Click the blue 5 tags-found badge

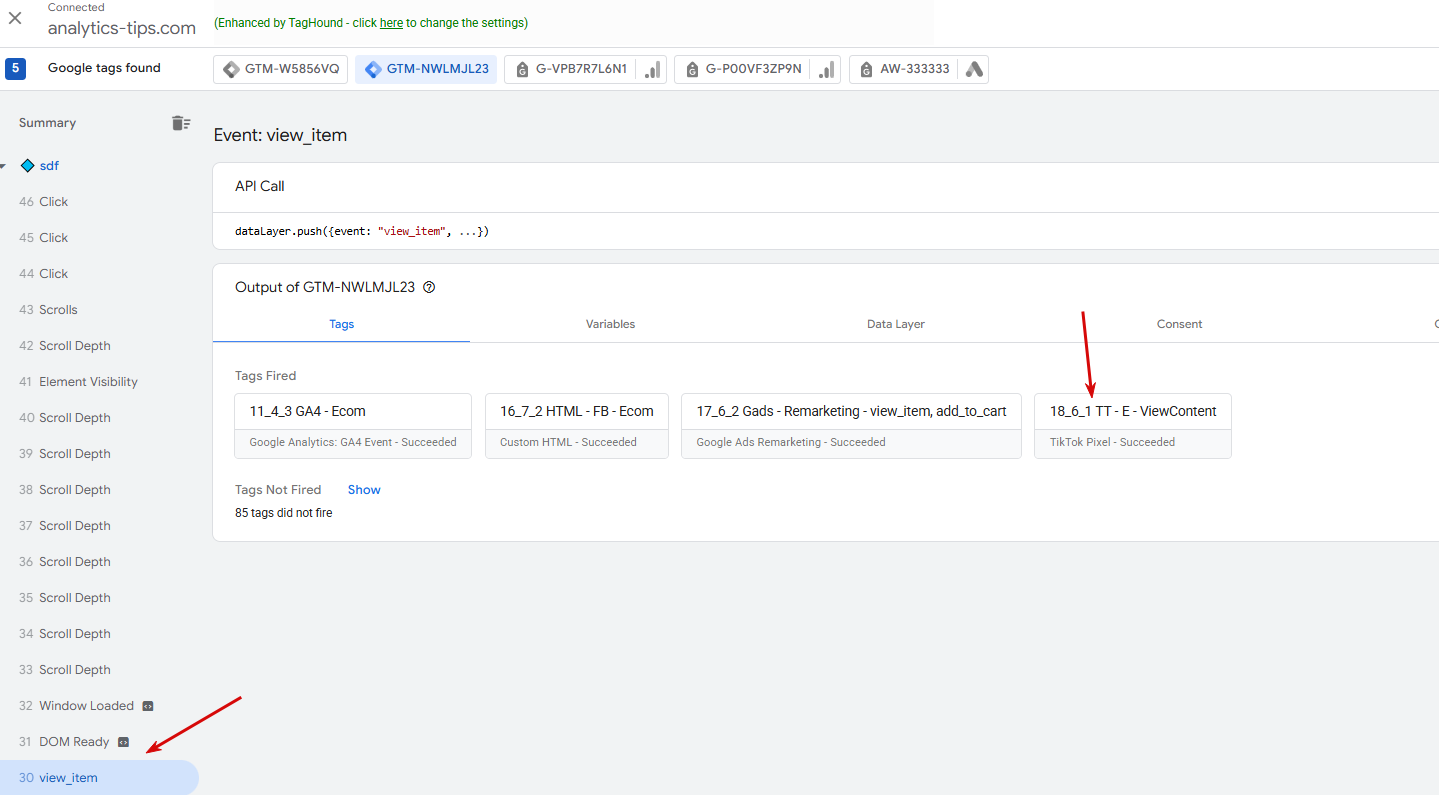point(15,68)
